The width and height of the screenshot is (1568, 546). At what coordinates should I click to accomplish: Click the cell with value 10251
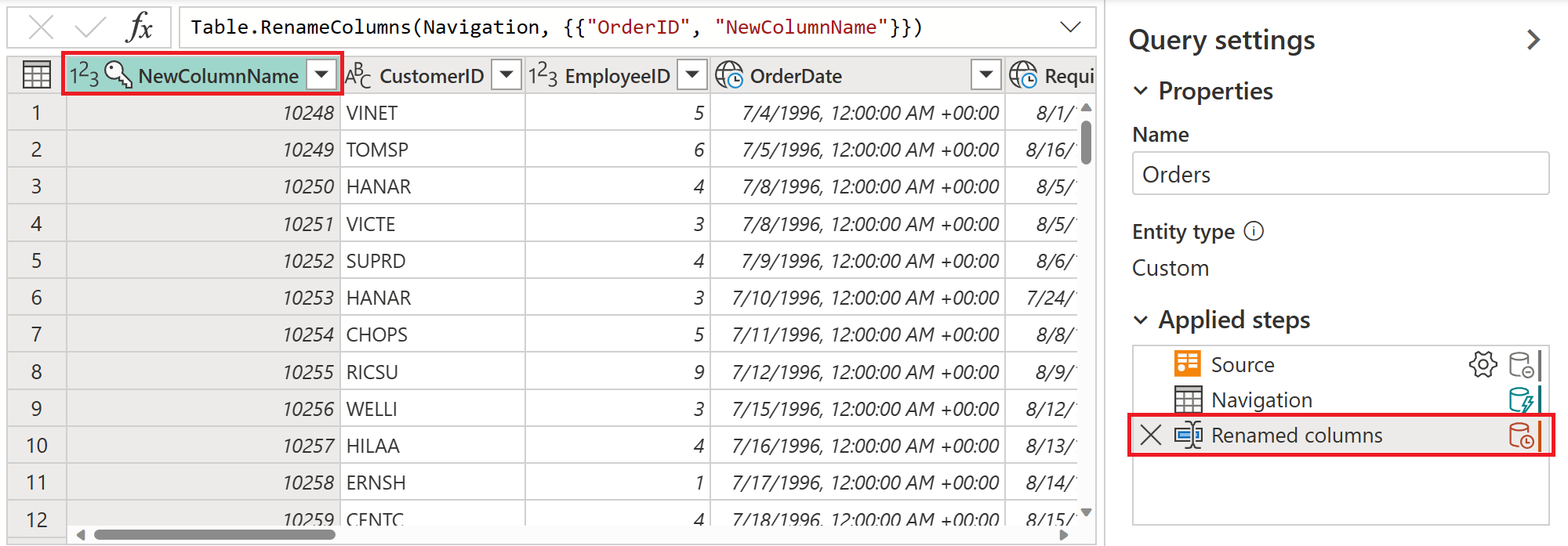pos(204,224)
